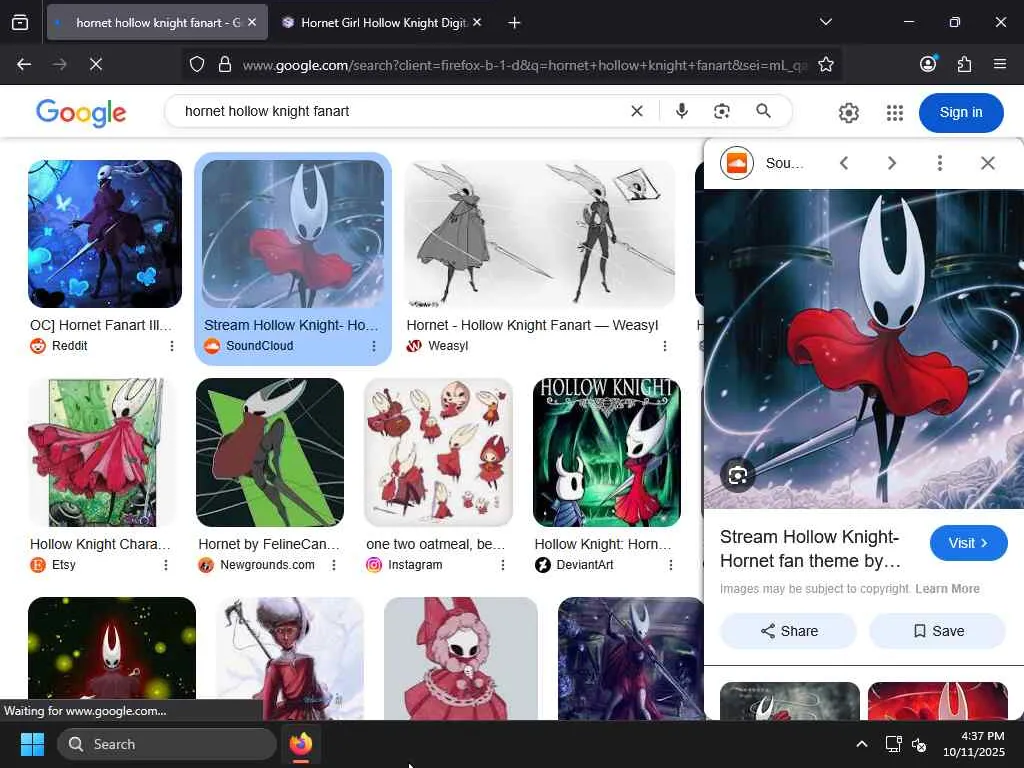Stop loading the page
Screen dimensions: 1024x768
[95, 64]
